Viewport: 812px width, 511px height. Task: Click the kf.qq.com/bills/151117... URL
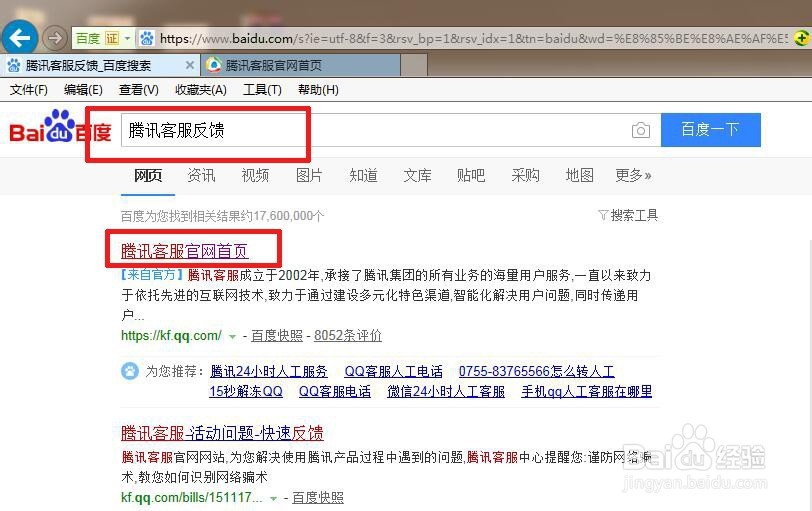click(192, 498)
